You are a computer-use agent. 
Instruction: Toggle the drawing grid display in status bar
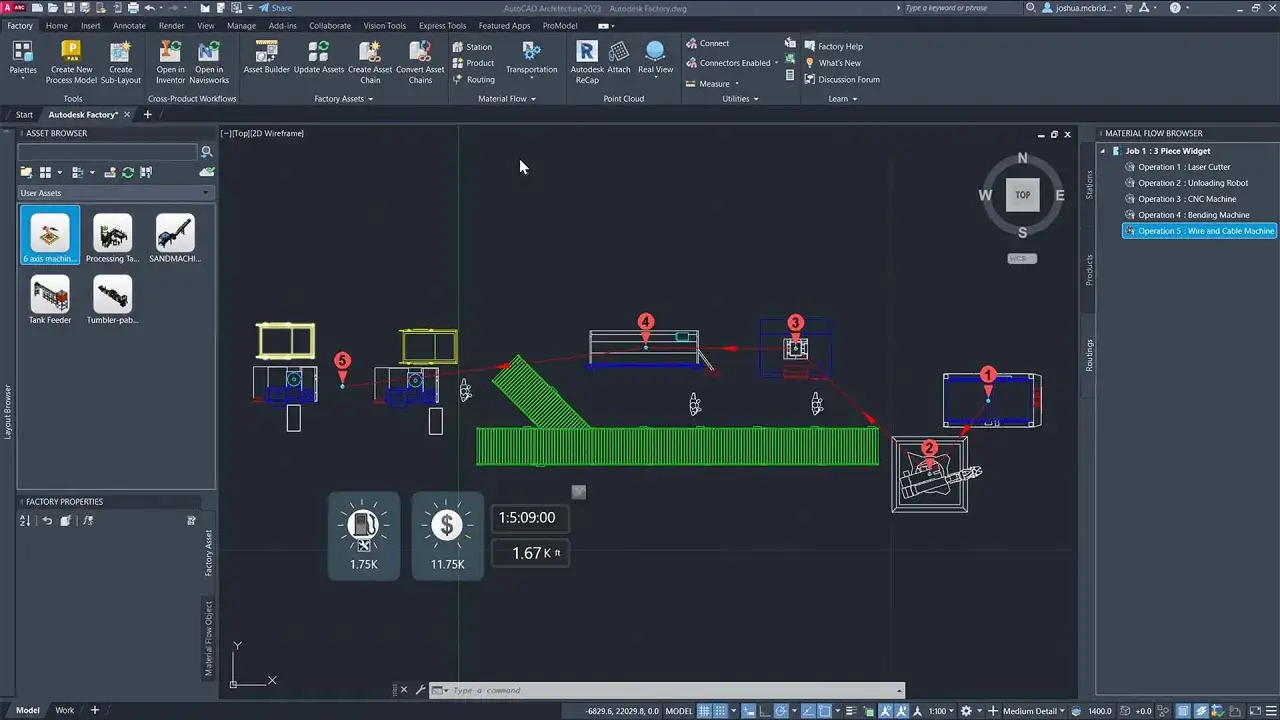tap(703, 711)
